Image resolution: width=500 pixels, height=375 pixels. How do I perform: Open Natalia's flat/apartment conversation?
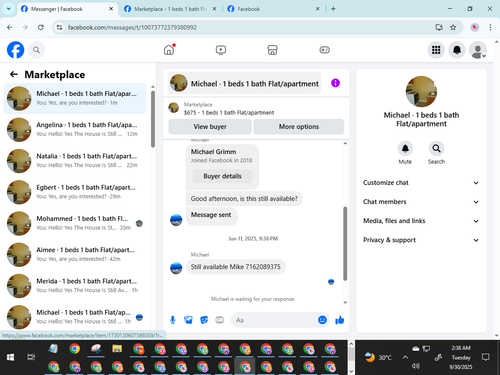click(x=75, y=161)
